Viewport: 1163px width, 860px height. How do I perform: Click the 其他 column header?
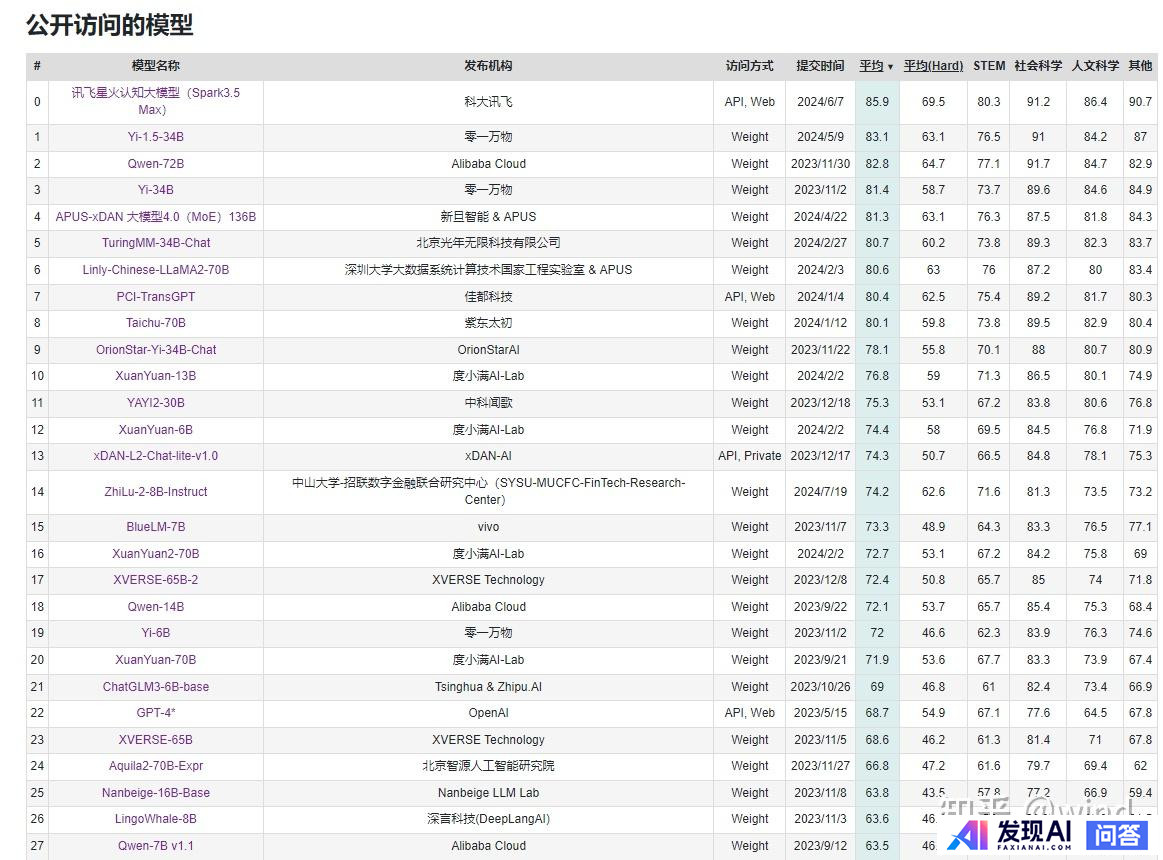[x=1140, y=66]
